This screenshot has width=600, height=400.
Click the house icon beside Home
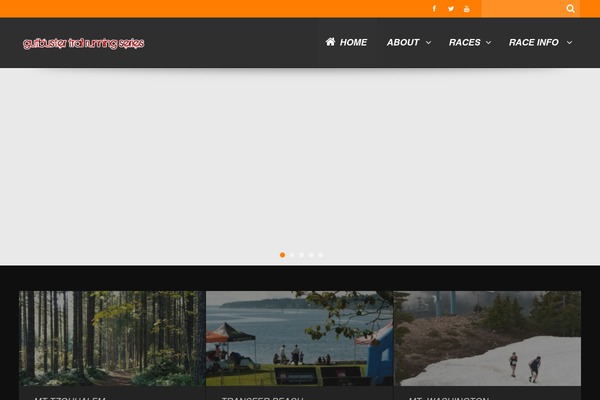330,41
